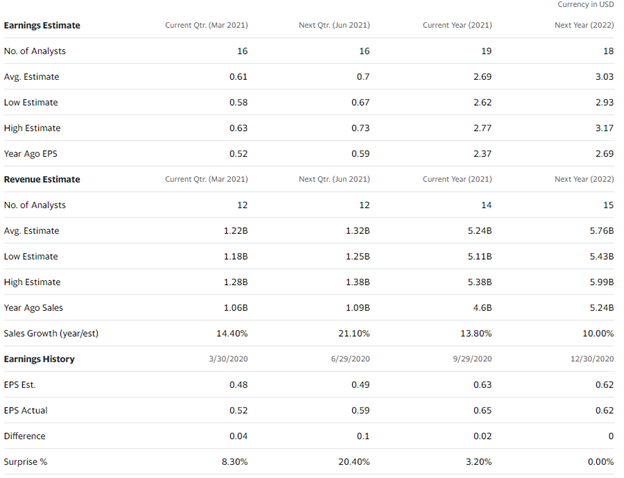Click the 6/29/2020 earnings history column header
This screenshot has height=478, width=624.
[348, 359]
